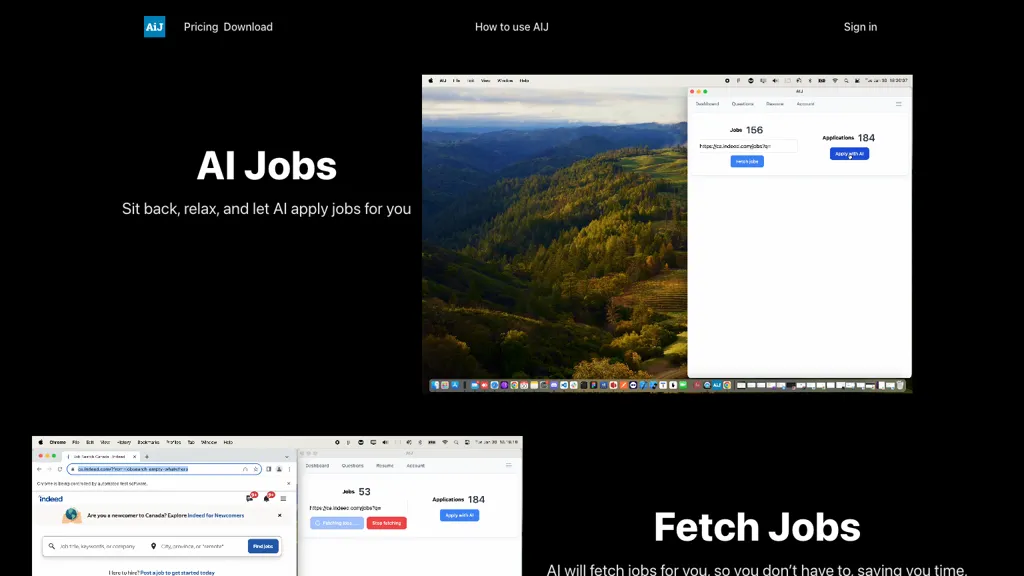Click the location pin in the city field
The width and height of the screenshot is (1024, 576).
tap(153, 546)
